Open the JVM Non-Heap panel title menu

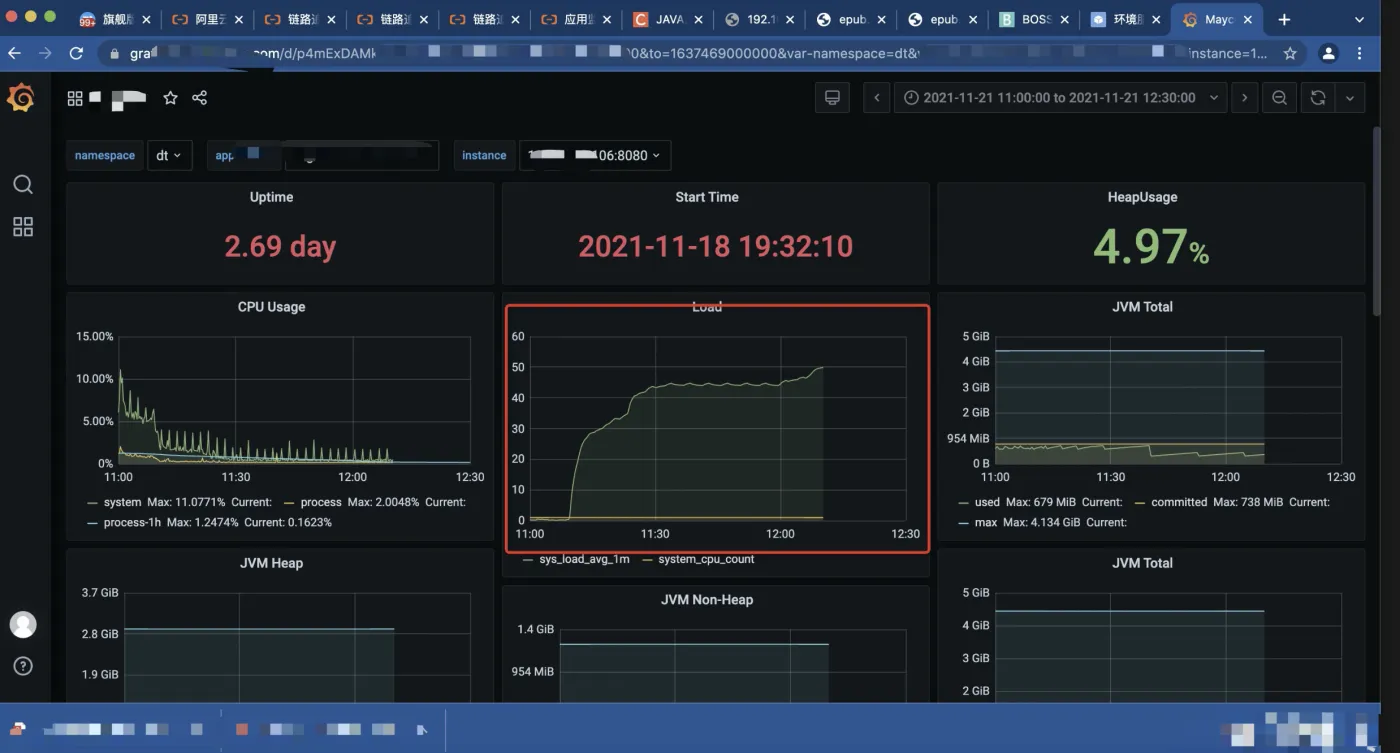pos(707,600)
